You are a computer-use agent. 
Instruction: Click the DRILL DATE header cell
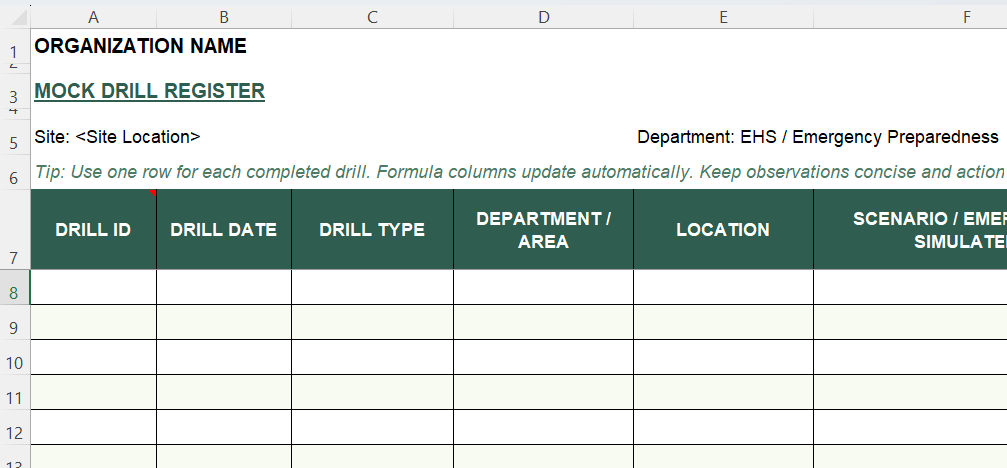224,230
